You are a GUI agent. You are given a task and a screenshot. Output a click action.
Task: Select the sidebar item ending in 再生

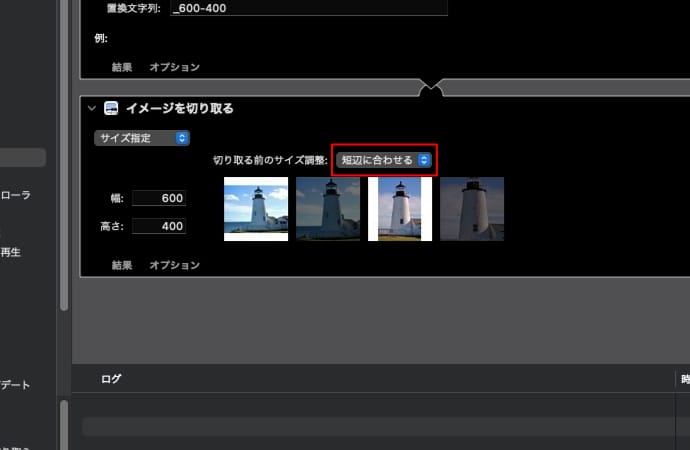pyautogui.click(x=12, y=253)
